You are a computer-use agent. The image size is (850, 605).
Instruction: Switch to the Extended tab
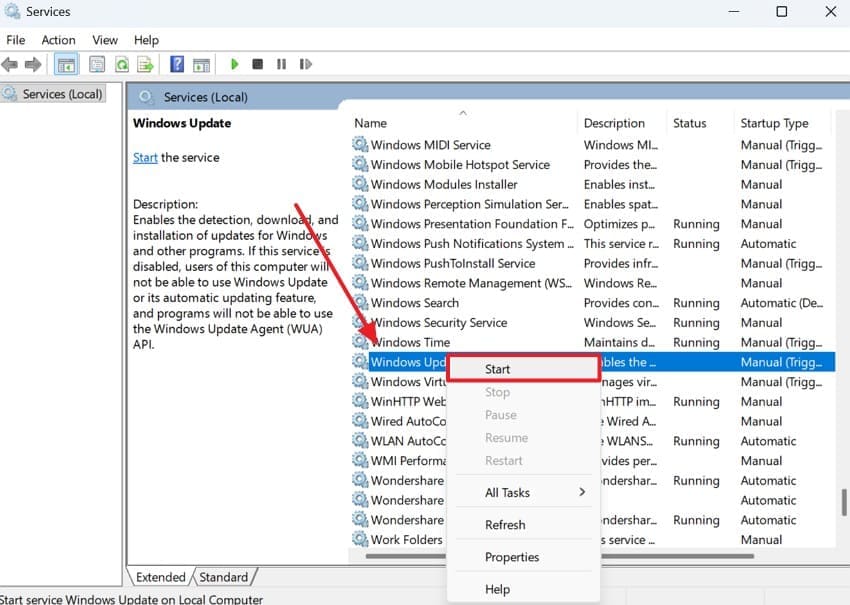[160, 577]
